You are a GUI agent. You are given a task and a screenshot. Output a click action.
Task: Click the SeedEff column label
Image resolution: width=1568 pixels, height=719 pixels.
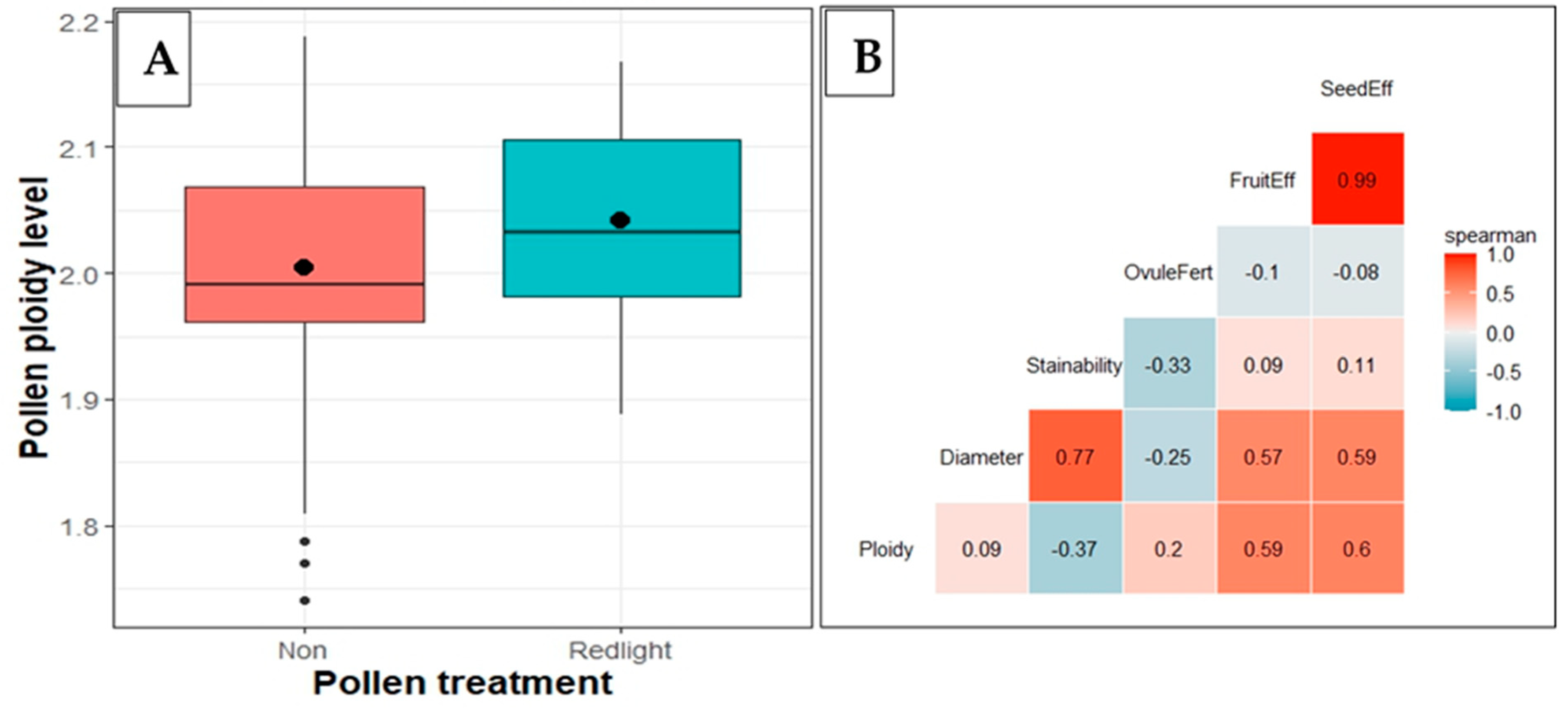[1356, 89]
